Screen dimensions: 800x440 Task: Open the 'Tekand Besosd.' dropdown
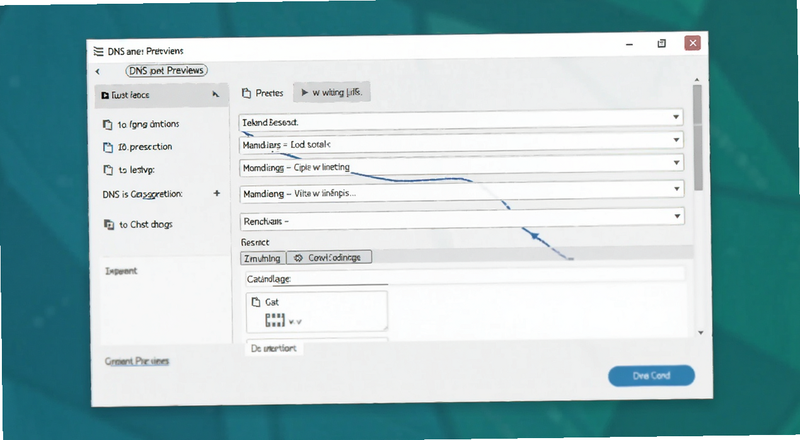click(x=676, y=117)
